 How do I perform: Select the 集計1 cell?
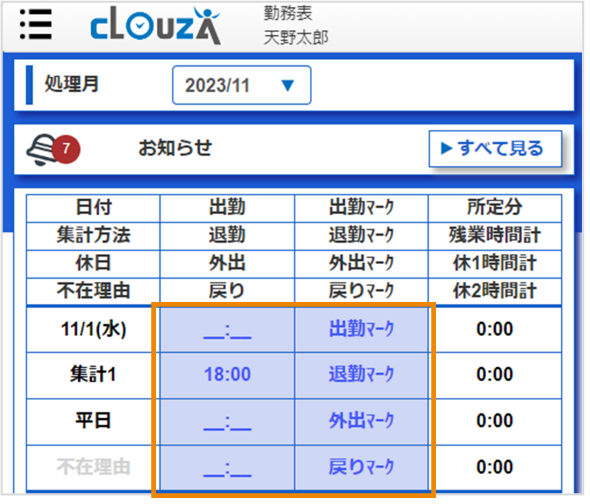[x=93, y=375]
